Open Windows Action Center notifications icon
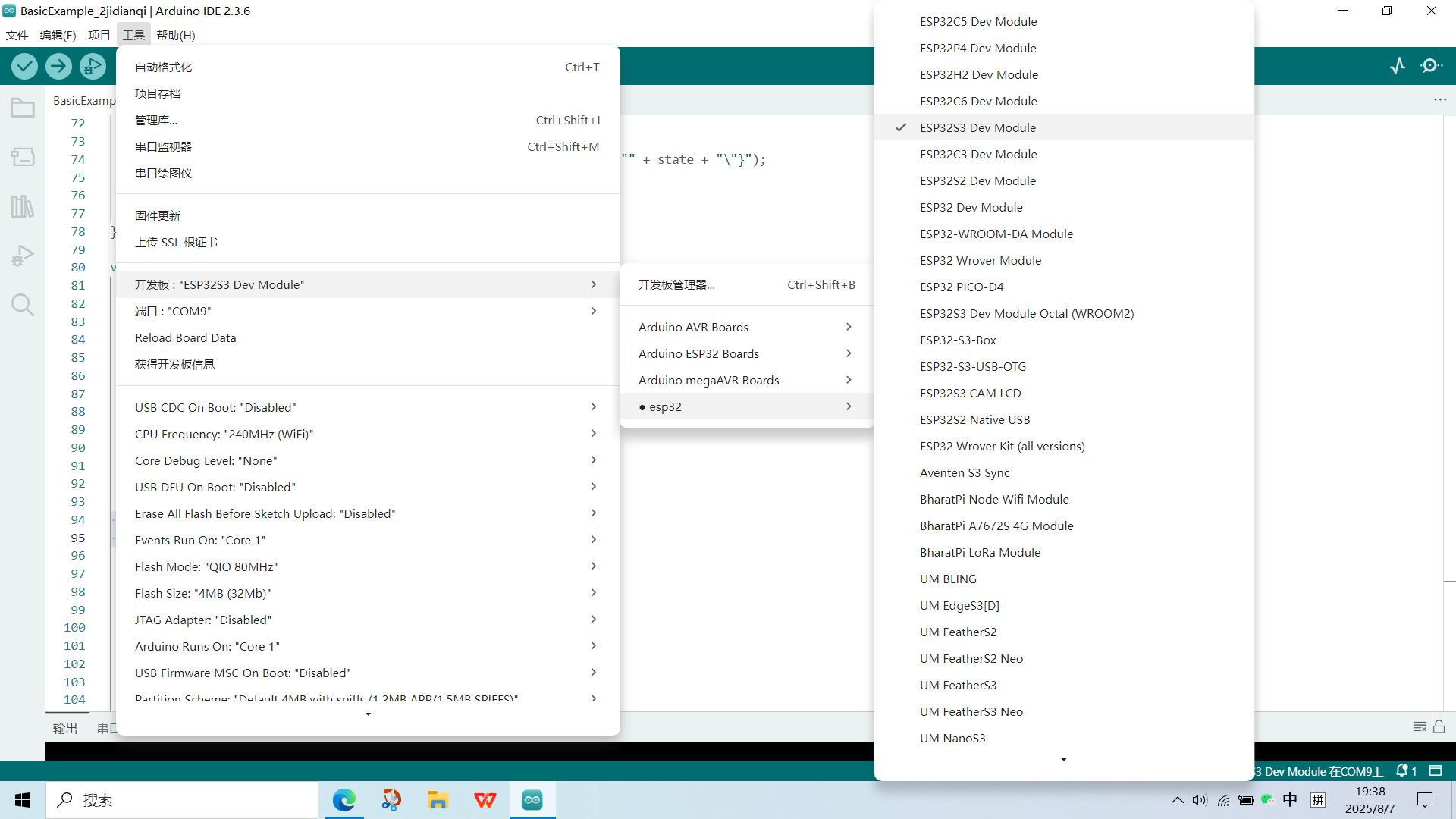Image resolution: width=1456 pixels, height=819 pixels. (1426, 800)
